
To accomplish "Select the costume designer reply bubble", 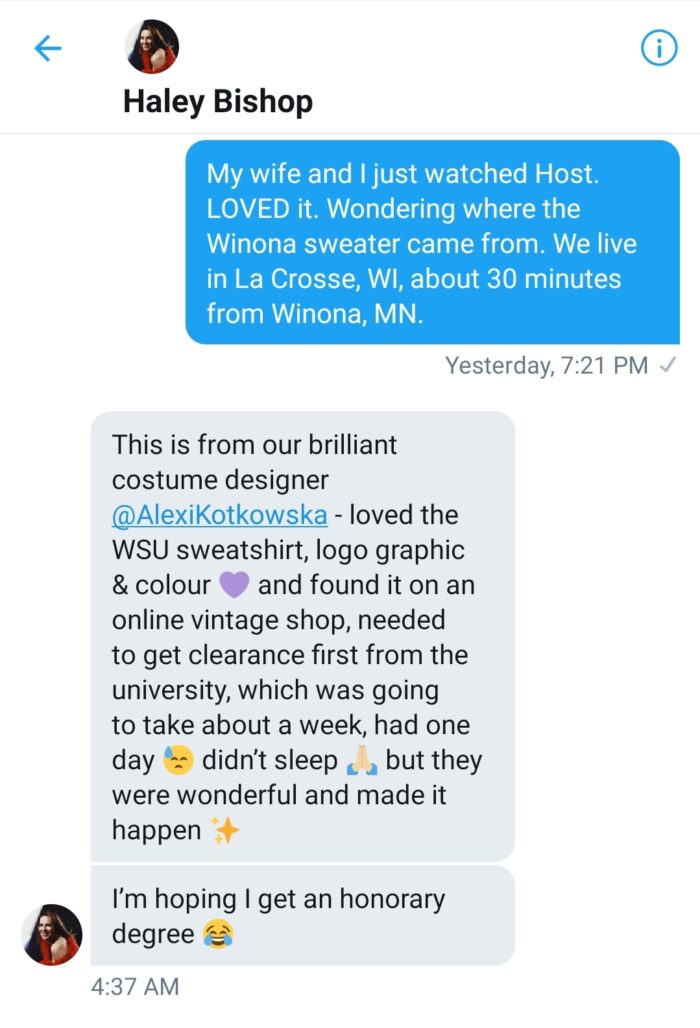I will pos(302,636).
